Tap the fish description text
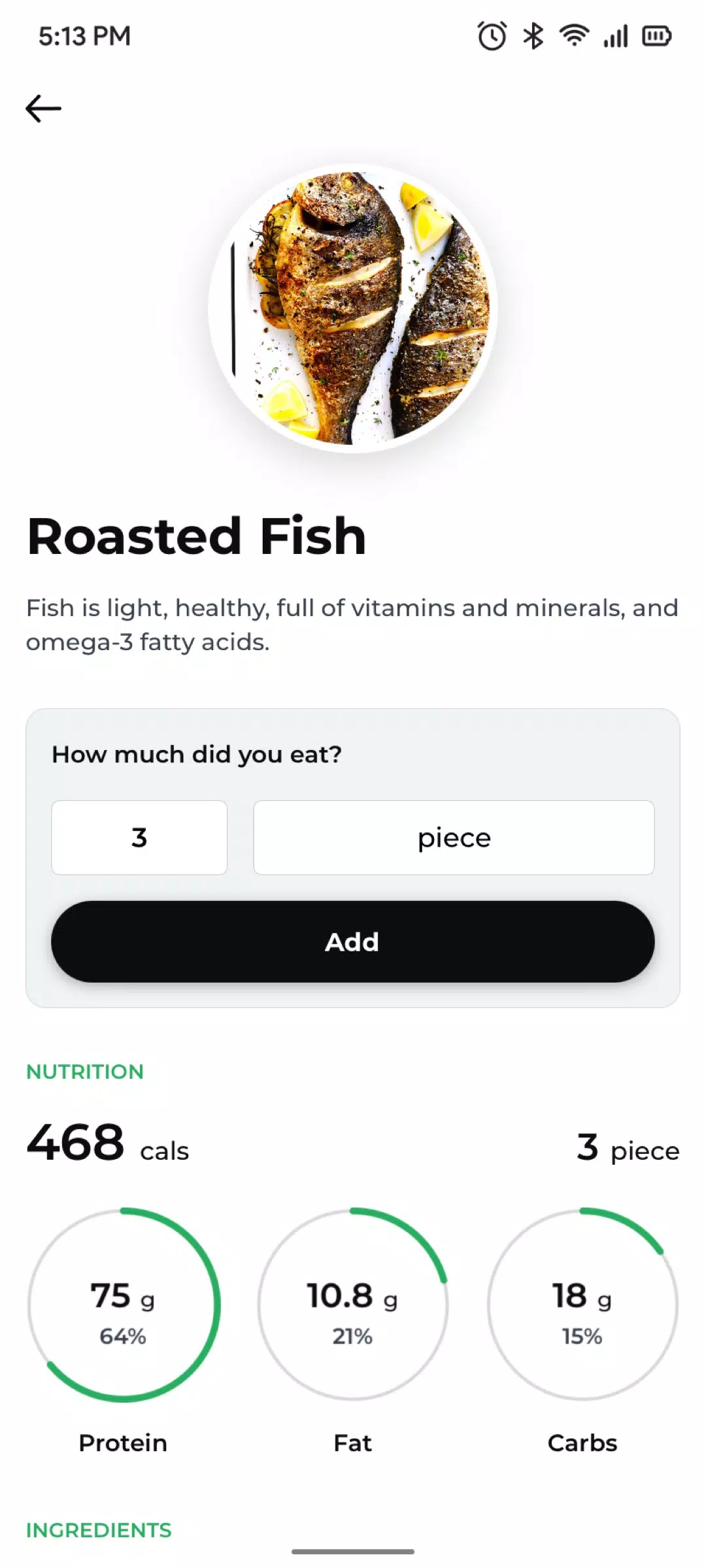The width and height of the screenshot is (706, 1568). [x=352, y=625]
